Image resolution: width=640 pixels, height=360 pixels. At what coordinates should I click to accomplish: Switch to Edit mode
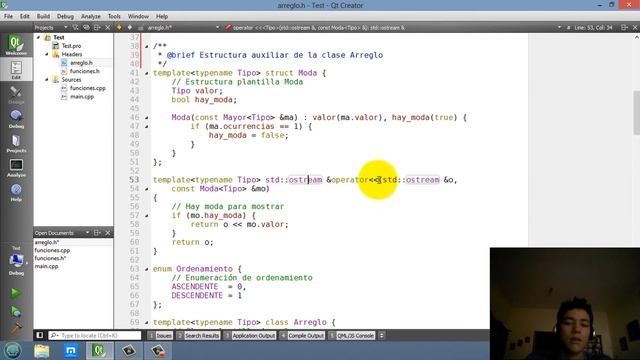click(x=16, y=70)
